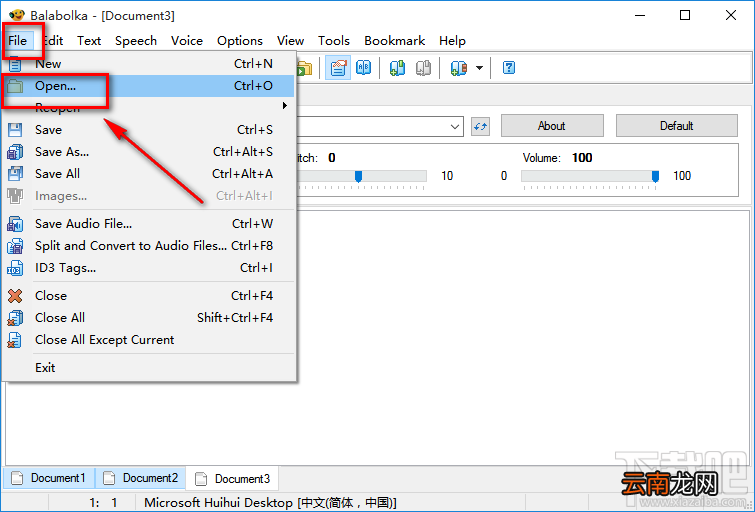
Task: Open the Help menu
Action: tap(452, 40)
